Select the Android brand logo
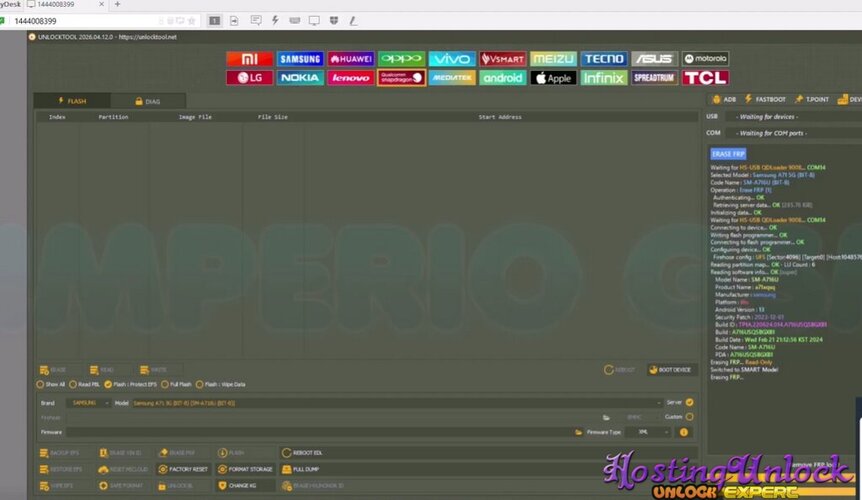Image resolution: width=862 pixels, height=500 pixels. tap(502, 78)
